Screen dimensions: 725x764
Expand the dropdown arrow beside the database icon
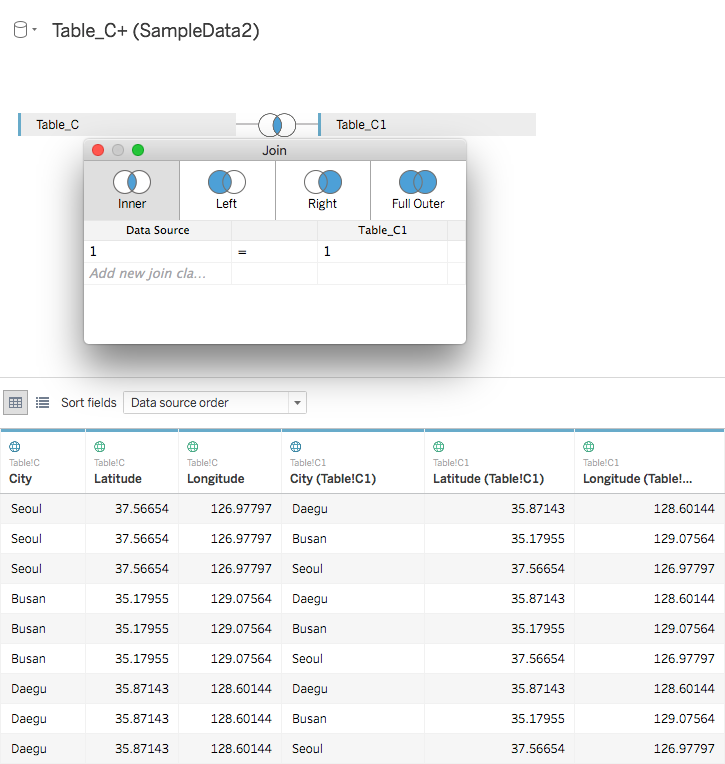point(35,30)
